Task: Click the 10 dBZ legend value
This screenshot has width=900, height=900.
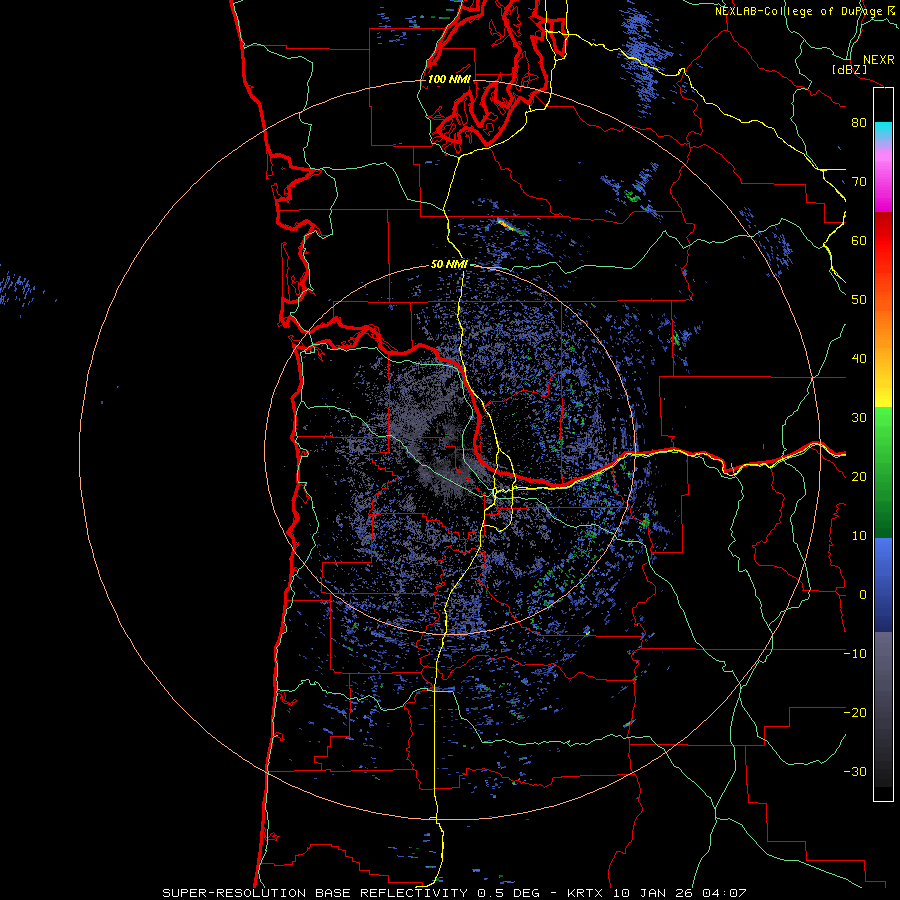Action: click(859, 536)
